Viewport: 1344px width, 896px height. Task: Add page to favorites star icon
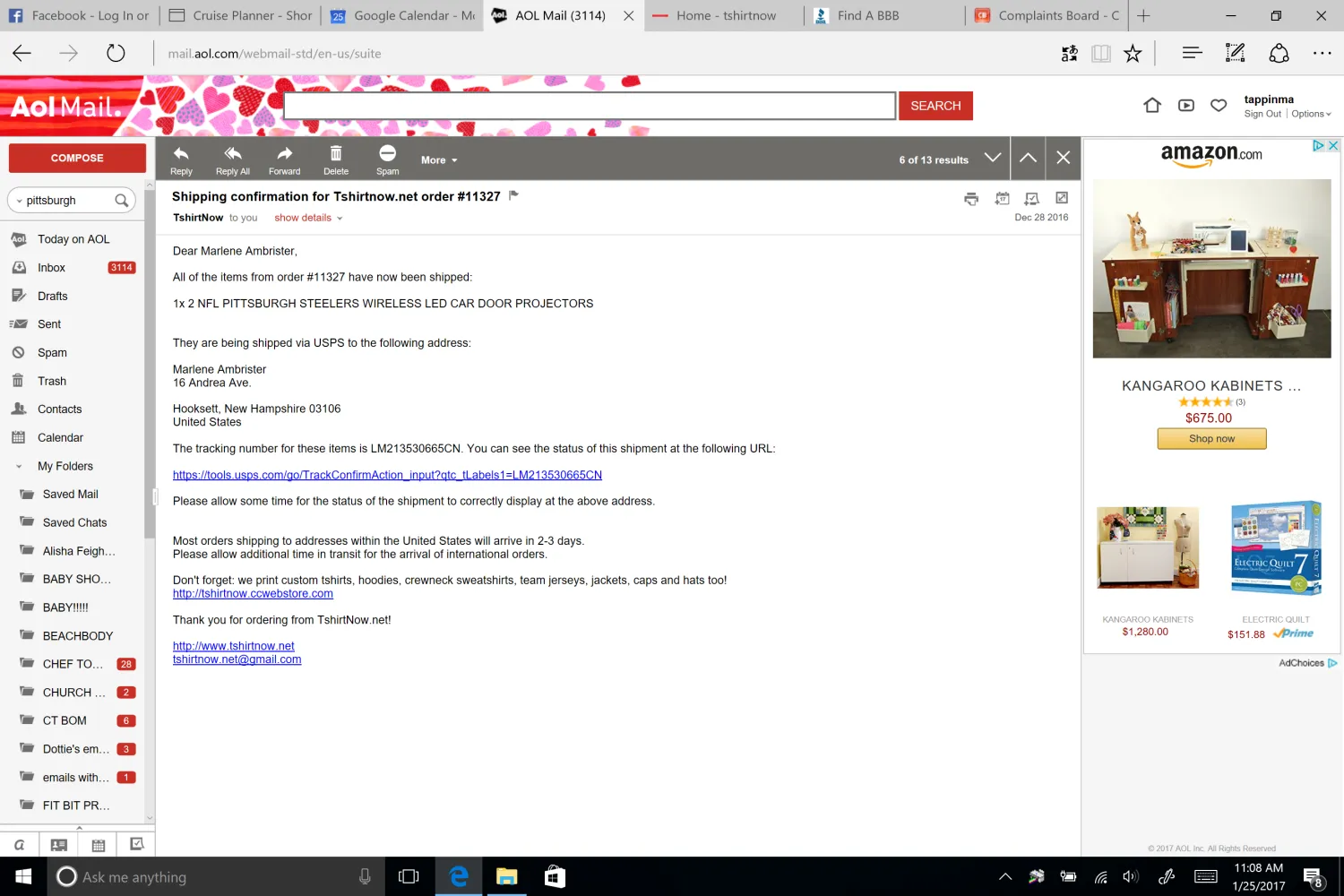coord(1133,54)
